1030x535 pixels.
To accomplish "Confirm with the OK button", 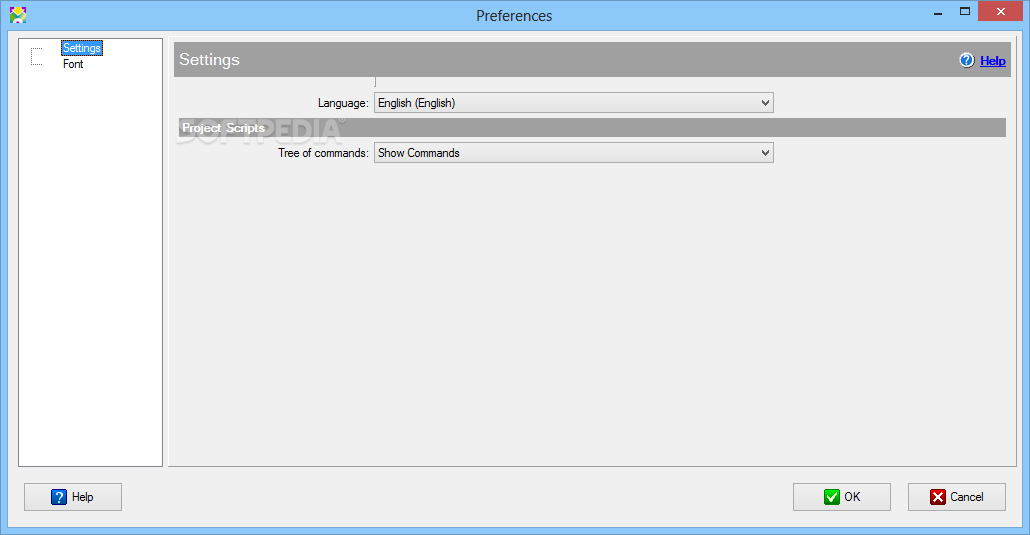I will (841, 497).
